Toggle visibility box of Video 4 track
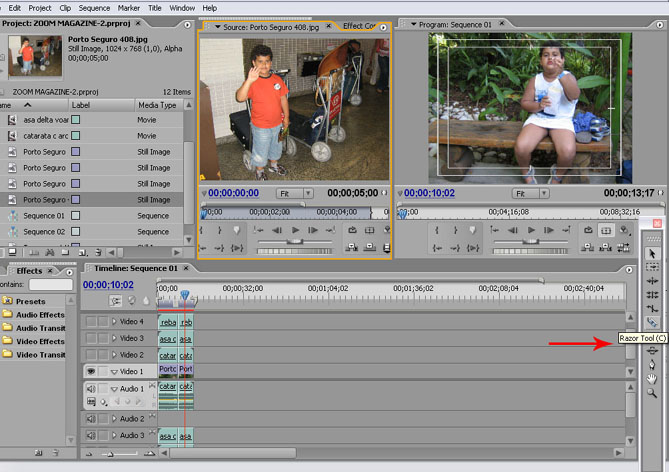Viewport: 669px width, 472px height. click(91, 322)
